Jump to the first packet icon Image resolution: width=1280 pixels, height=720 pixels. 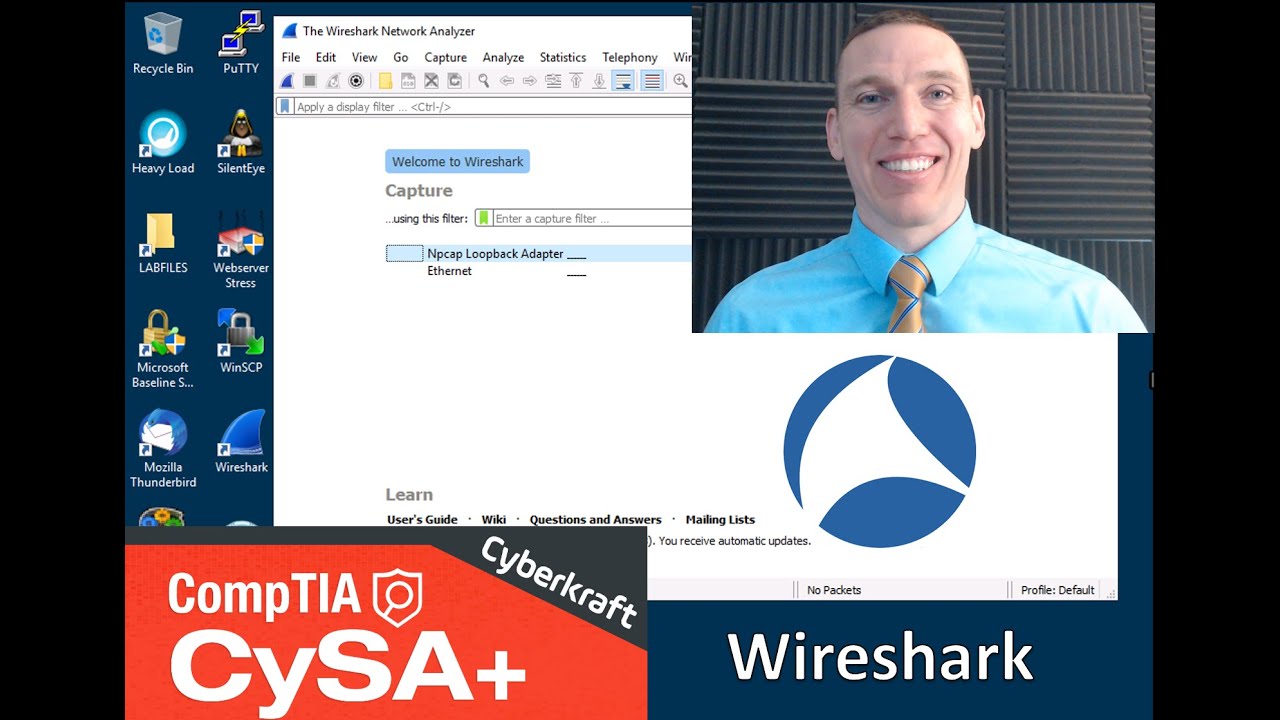pyautogui.click(x=576, y=81)
